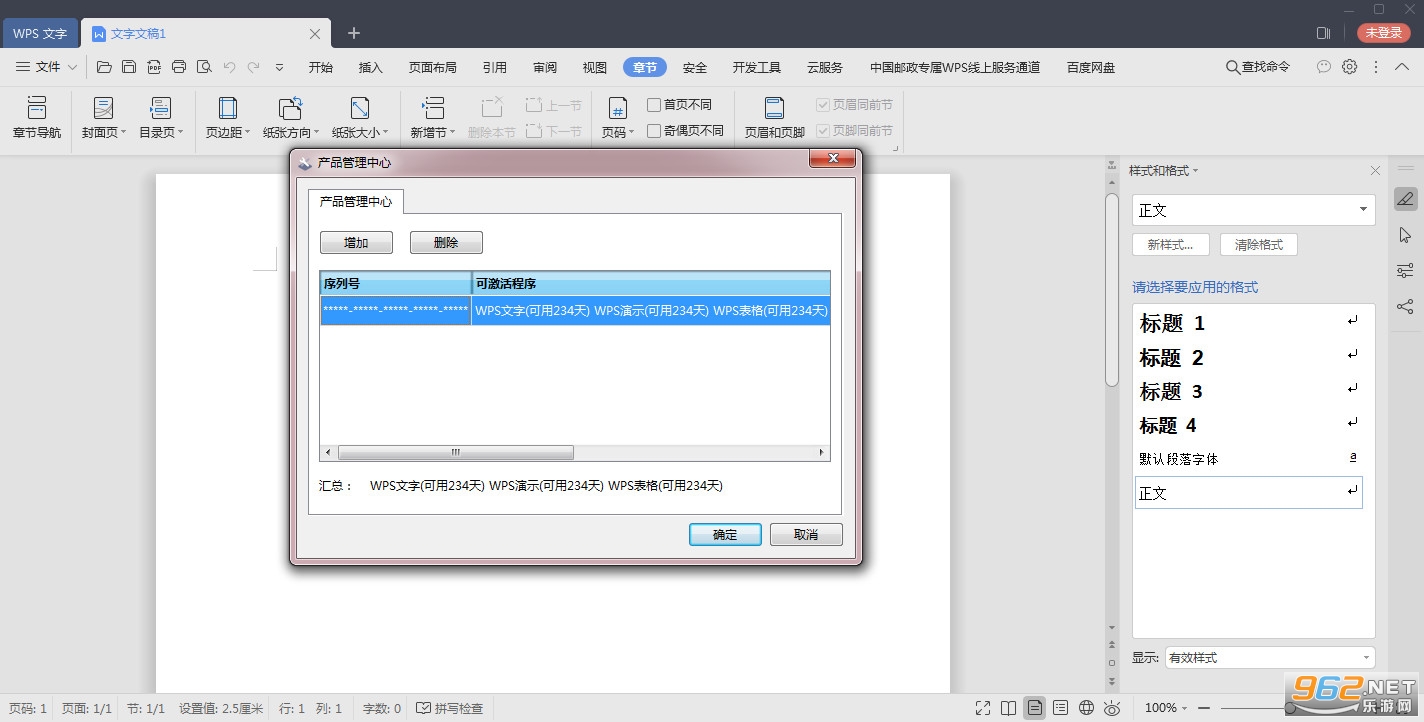The image size is (1424, 722).
Task: Open the 正文 style combo box
Action: 1254,210
